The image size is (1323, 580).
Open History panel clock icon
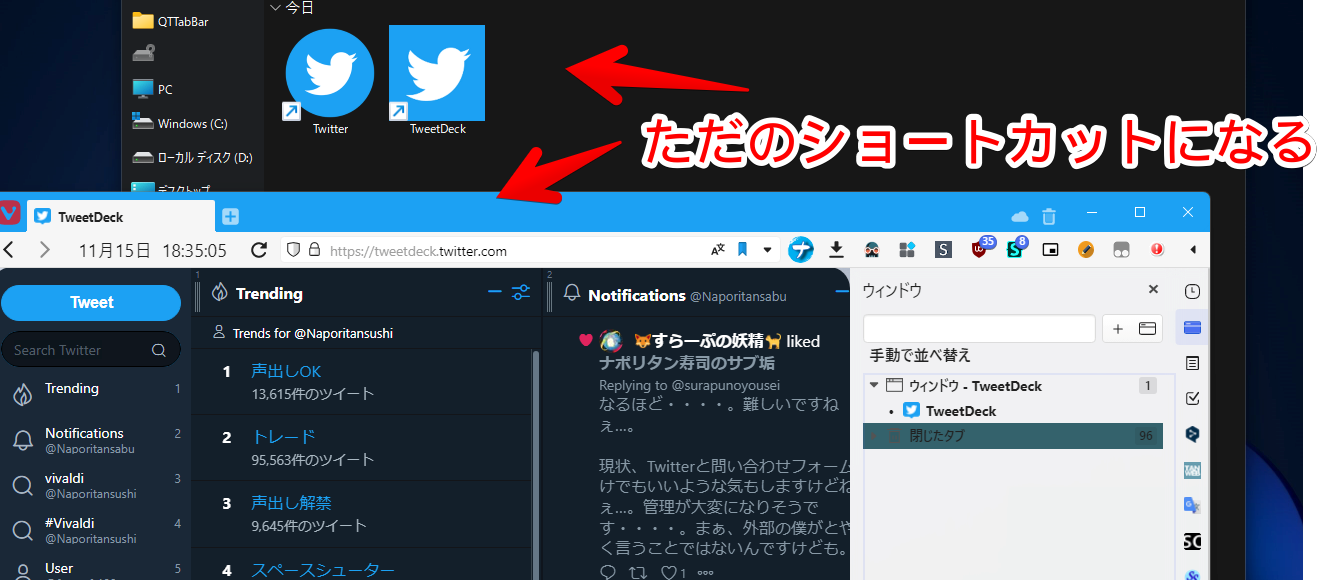point(1192,292)
